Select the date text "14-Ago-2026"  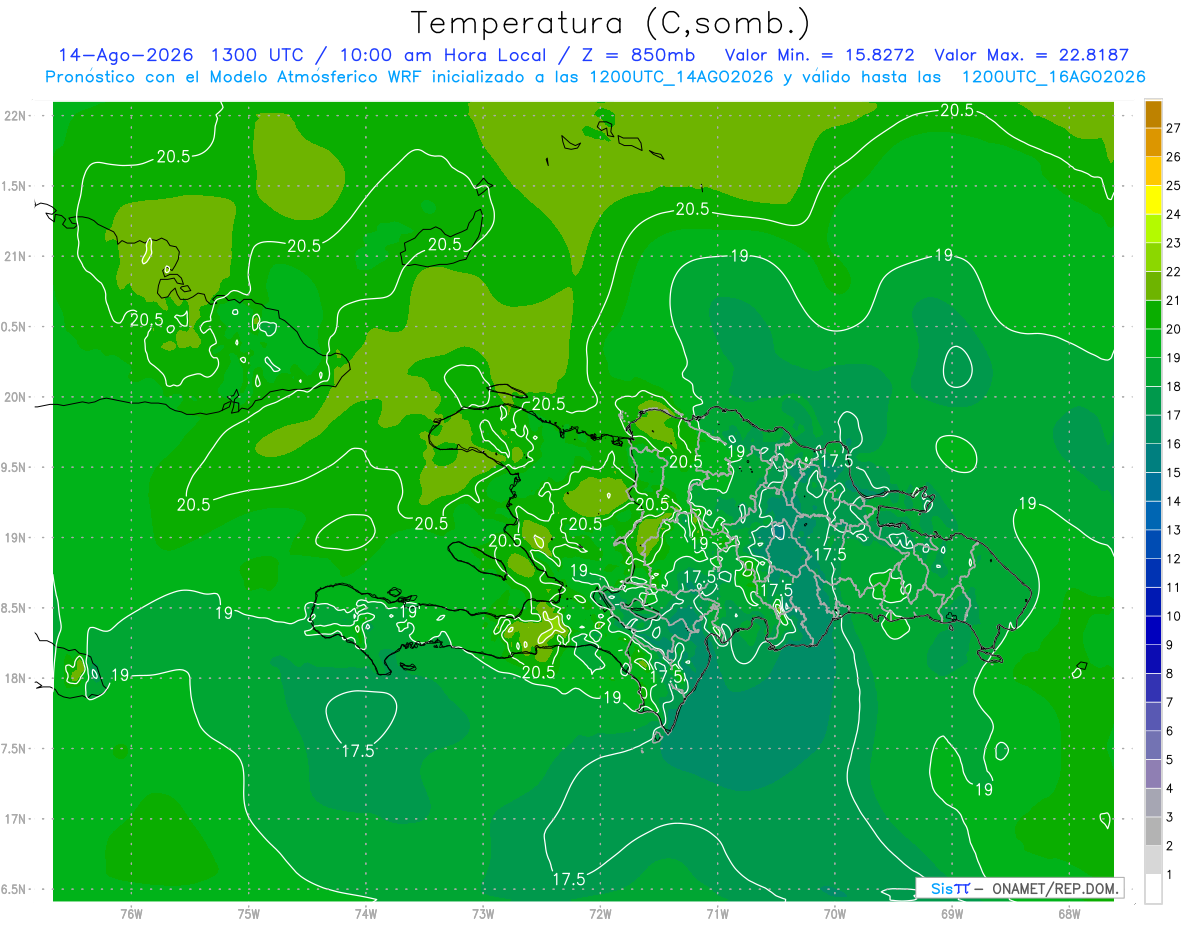126,55
